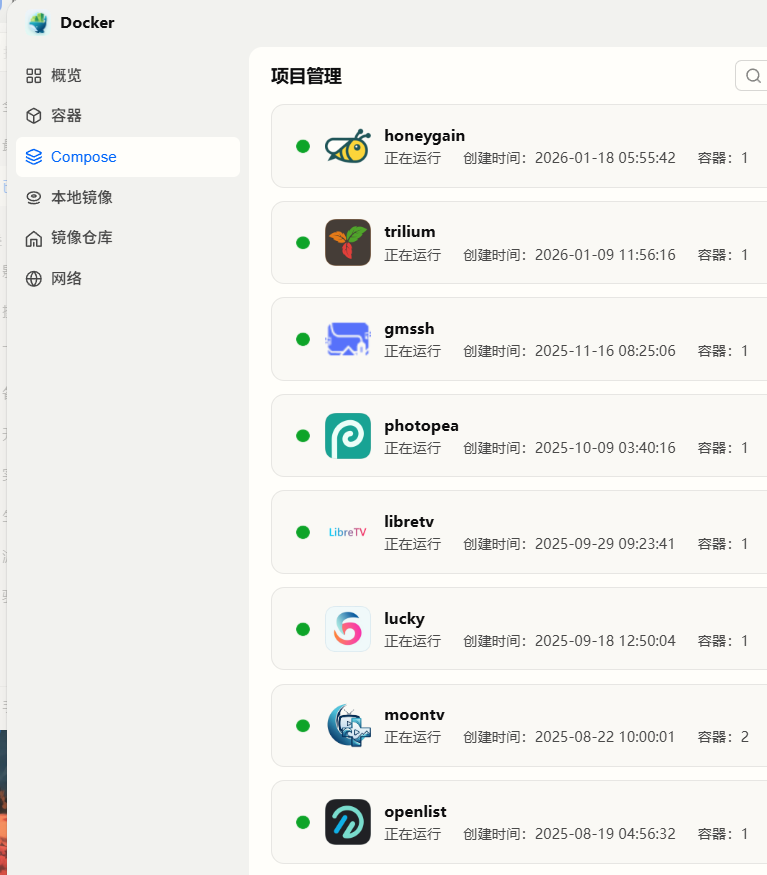Click the honeygain bee icon
This screenshot has width=767, height=875.
click(348, 146)
